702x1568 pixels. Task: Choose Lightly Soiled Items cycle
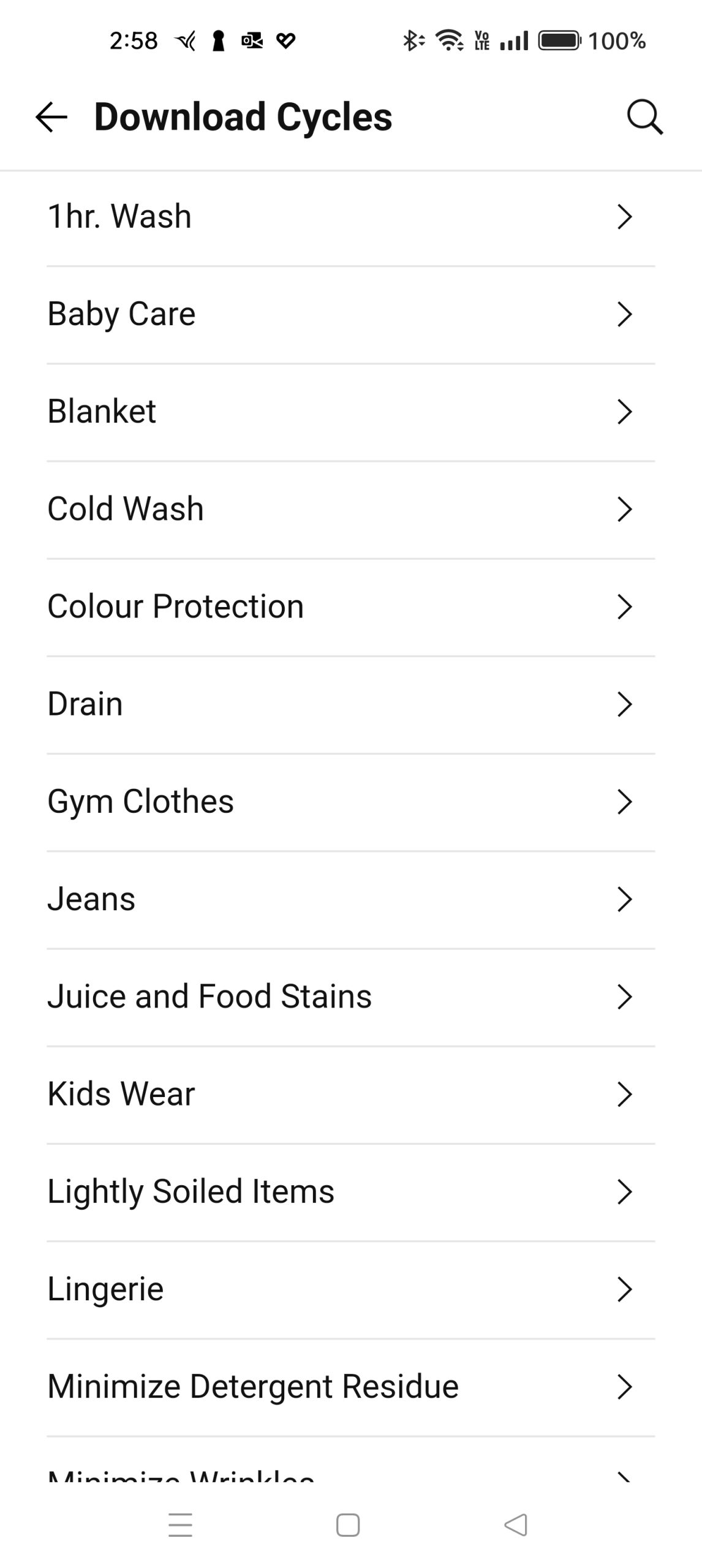(x=191, y=1192)
